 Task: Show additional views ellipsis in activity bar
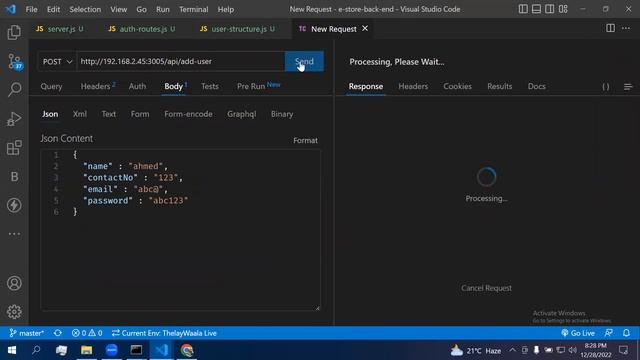(14, 234)
